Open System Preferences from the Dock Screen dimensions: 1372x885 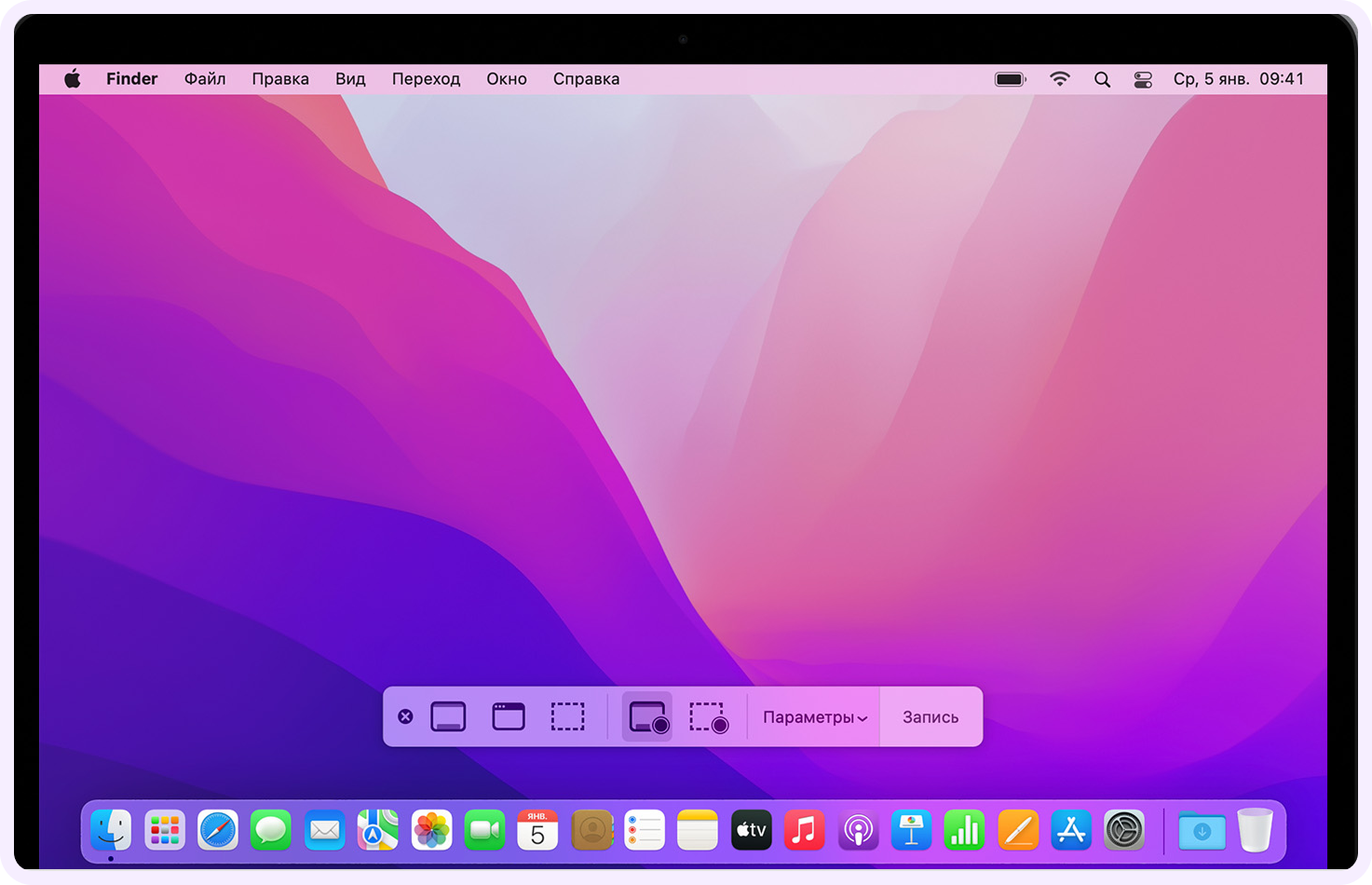click(1124, 830)
